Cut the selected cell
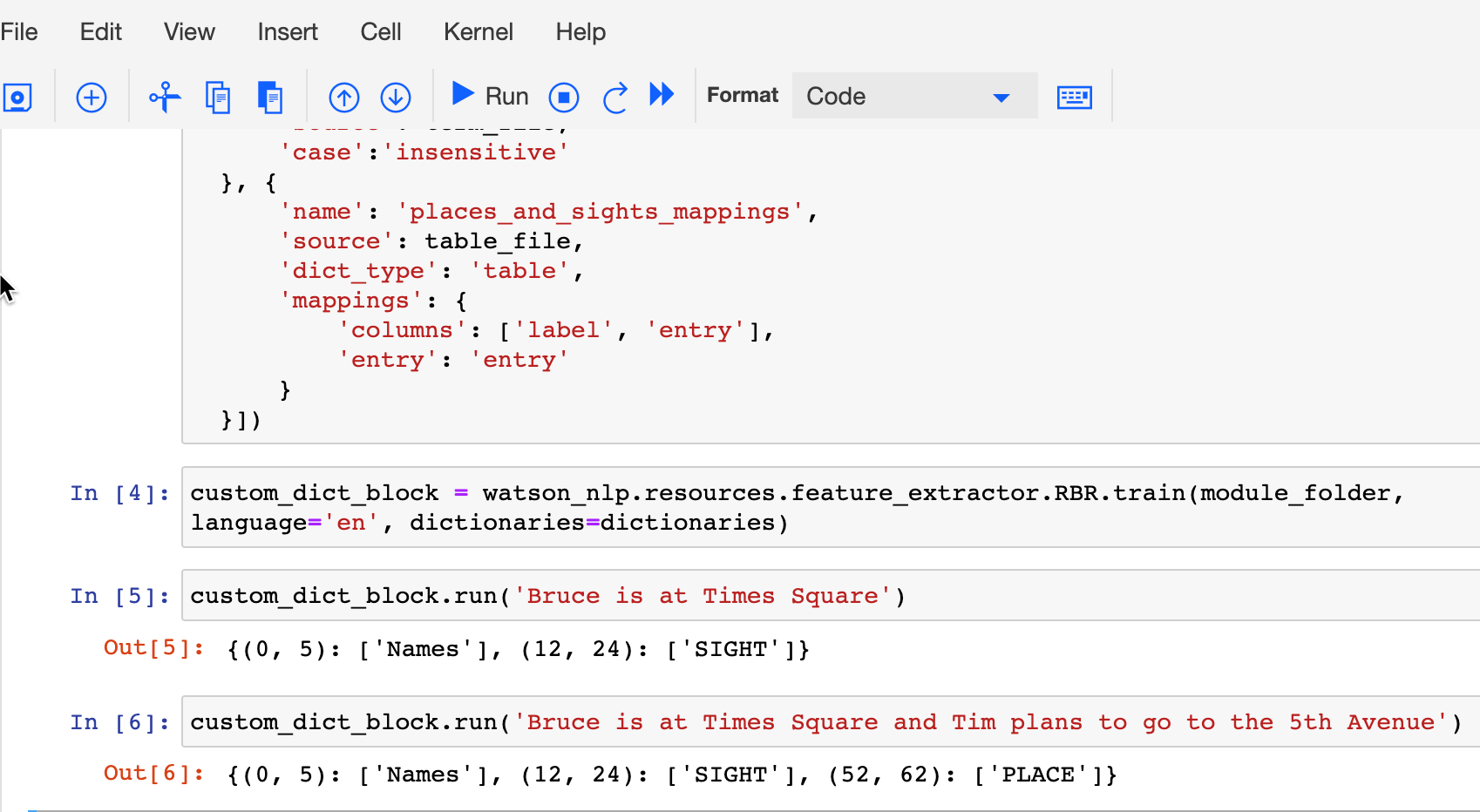The height and width of the screenshot is (812, 1480). (164, 97)
